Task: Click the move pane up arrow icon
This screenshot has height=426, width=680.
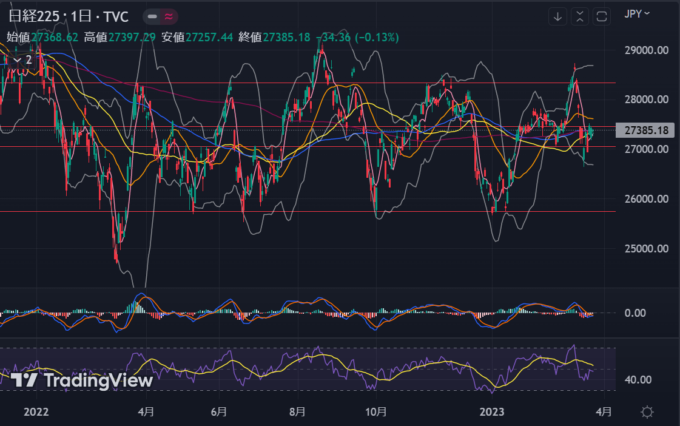Action: [580, 16]
